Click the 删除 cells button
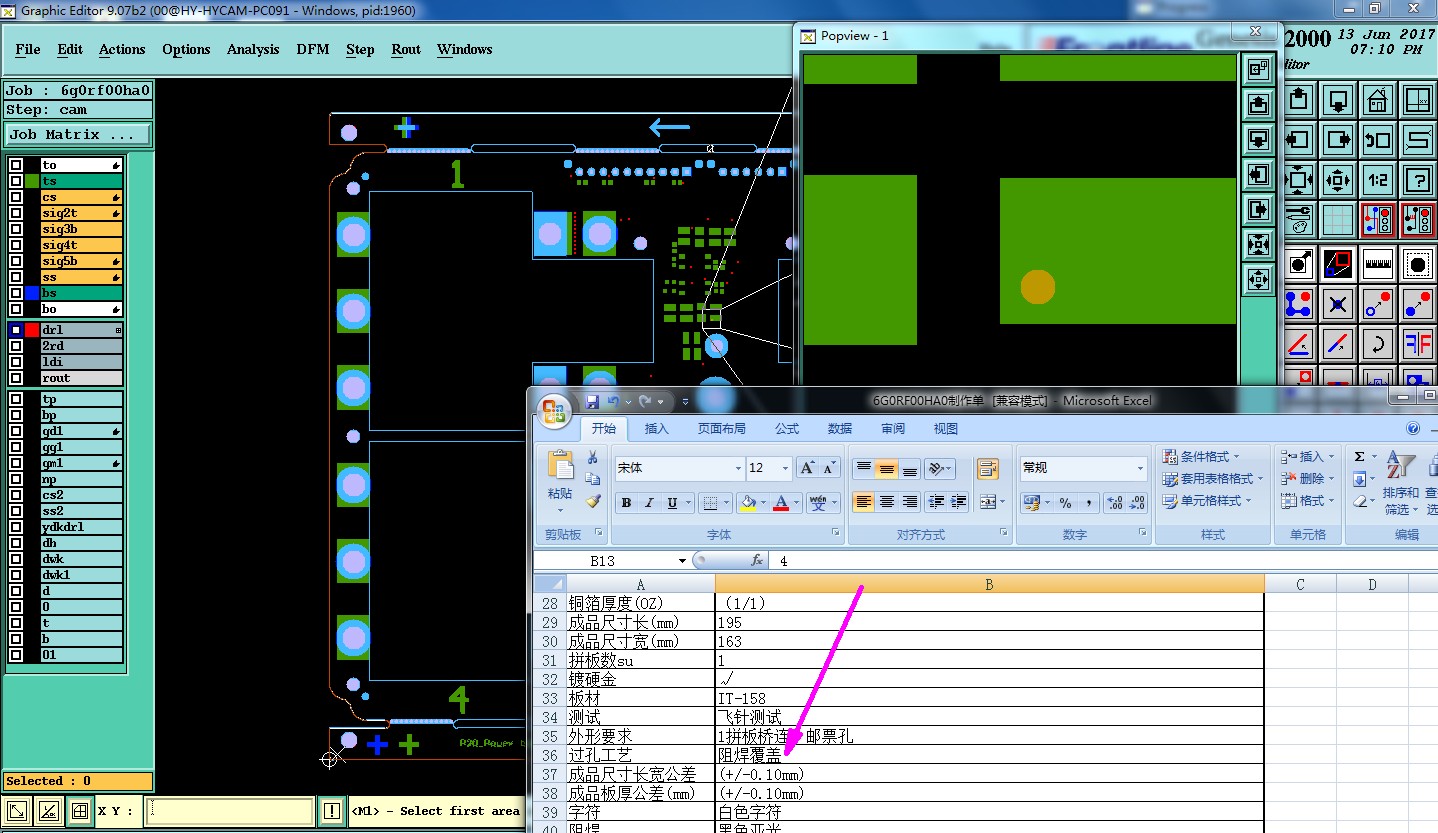Screen dimensions: 1438x833 pos(1307,479)
